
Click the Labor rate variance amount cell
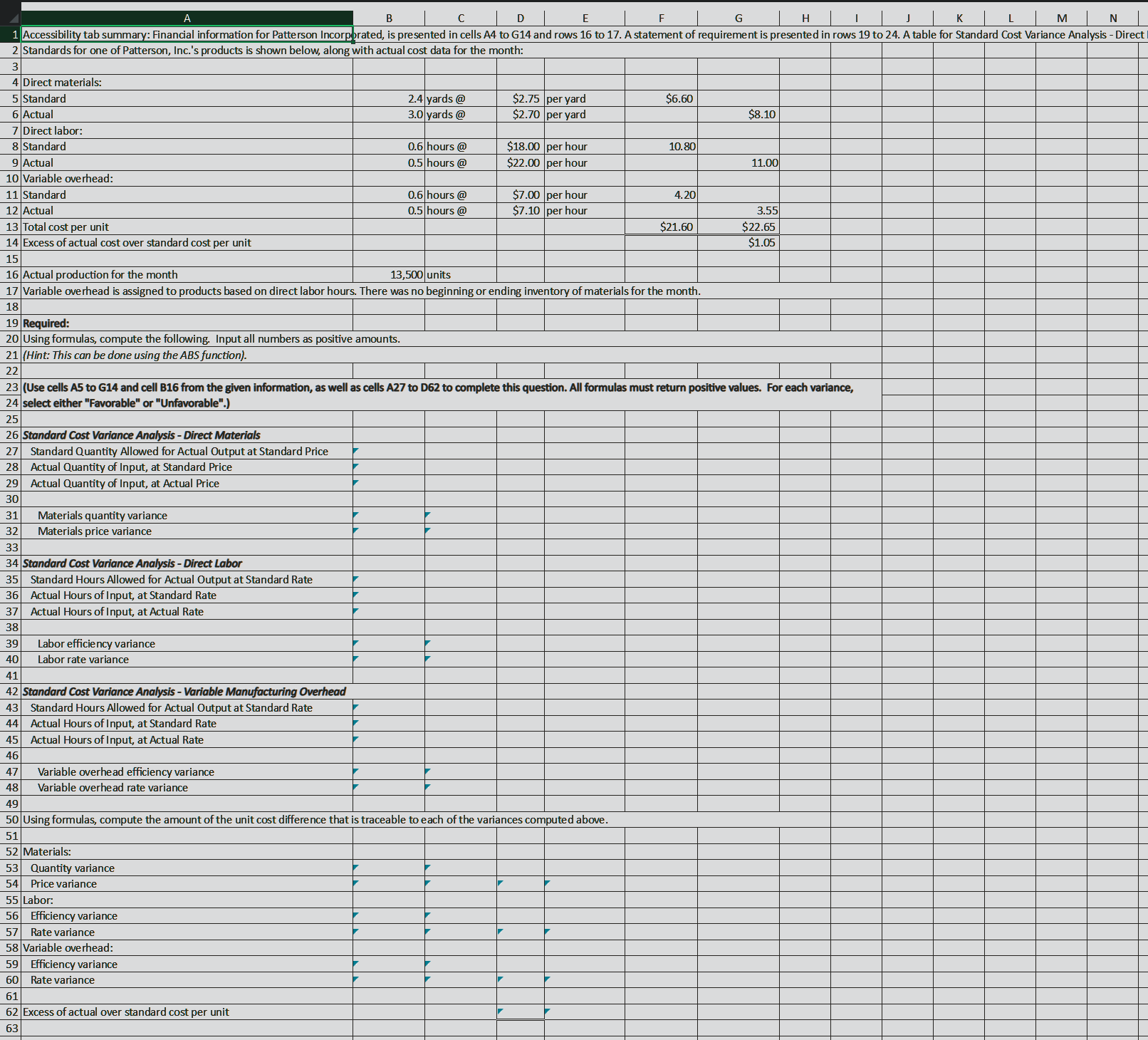pos(389,659)
